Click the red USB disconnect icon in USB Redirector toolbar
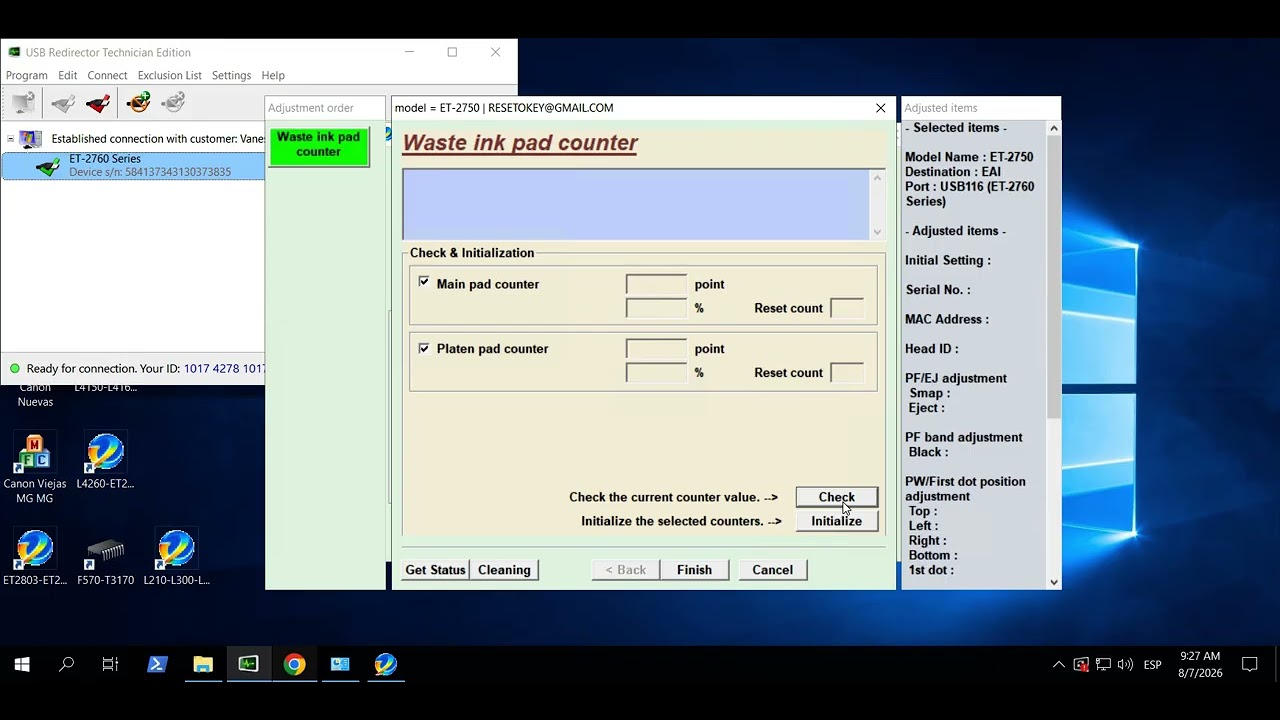 tap(98, 102)
